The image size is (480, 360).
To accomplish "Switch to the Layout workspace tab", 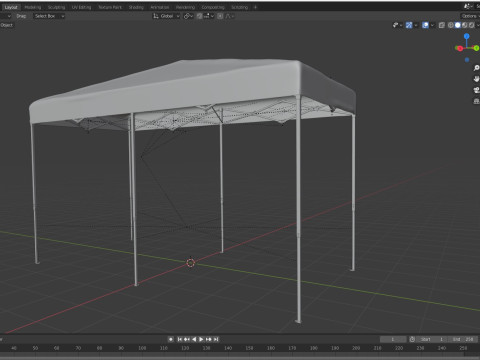I will (x=11, y=7).
